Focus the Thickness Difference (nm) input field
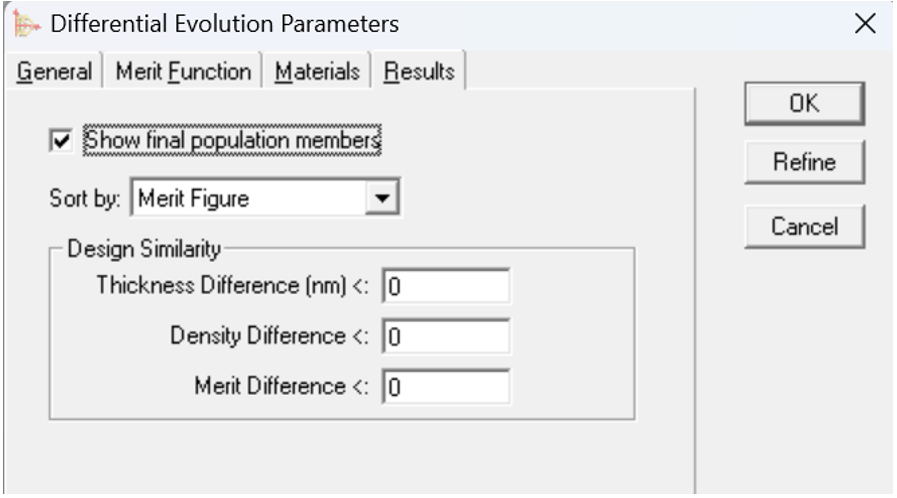 pos(446,286)
